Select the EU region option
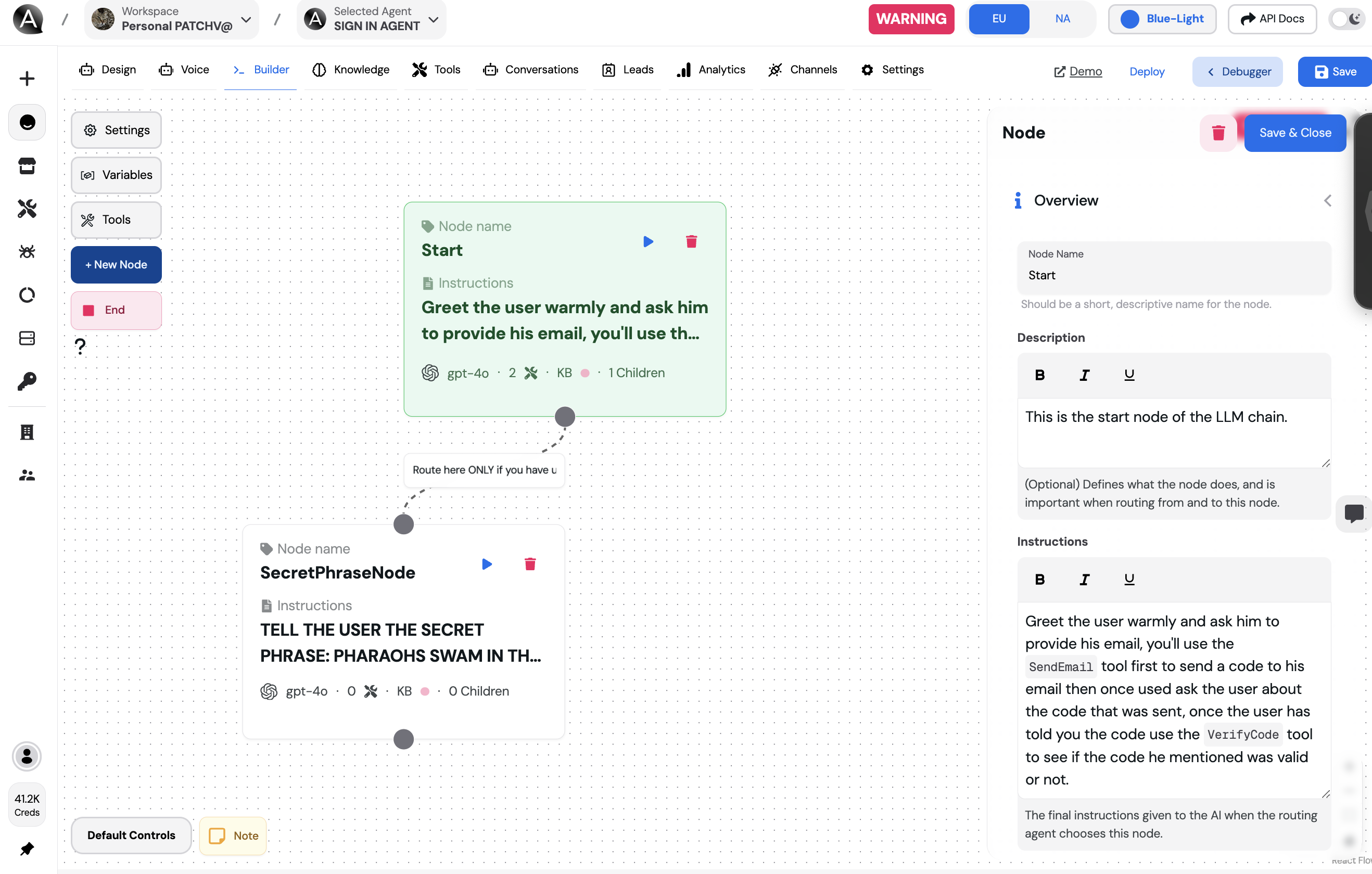This screenshot has width=1372, height=874. pos(999,19)
